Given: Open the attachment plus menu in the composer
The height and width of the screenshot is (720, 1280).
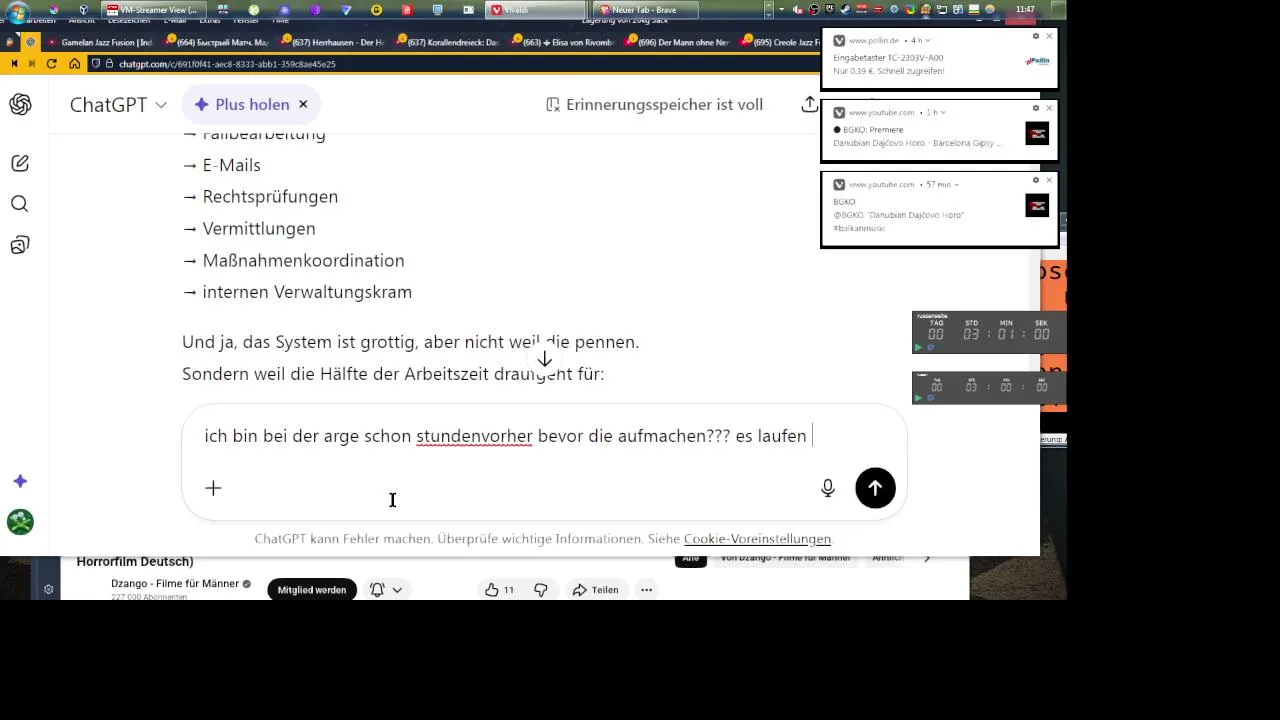Looking at the screenshot, I should [213, 488].
